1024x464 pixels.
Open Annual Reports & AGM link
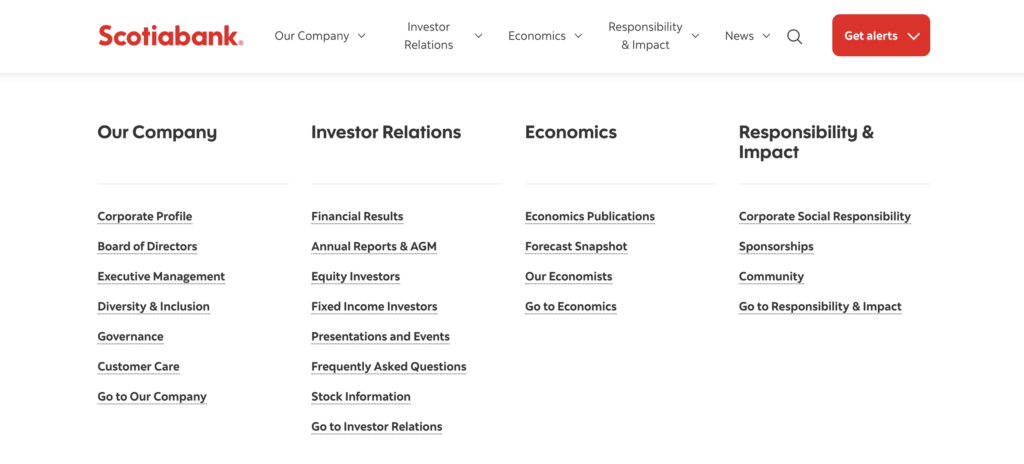click(374, 246)
